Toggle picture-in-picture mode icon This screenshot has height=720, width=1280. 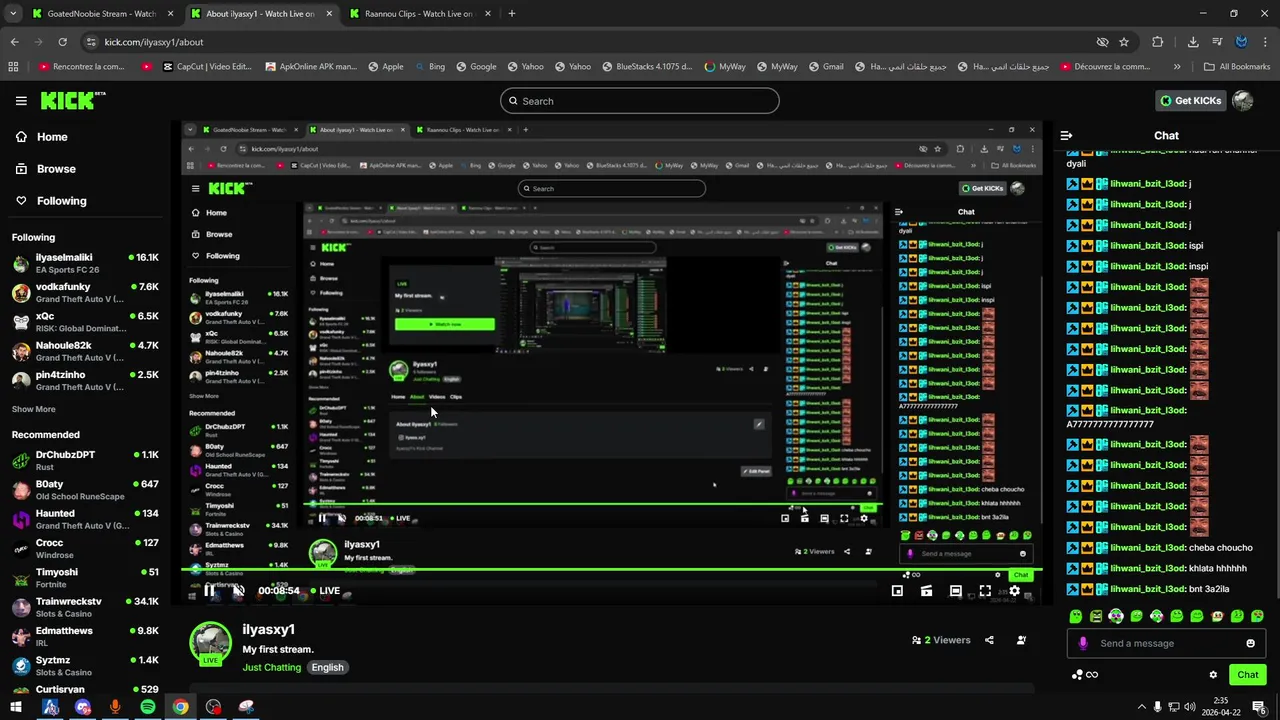[x=897, y=591]
